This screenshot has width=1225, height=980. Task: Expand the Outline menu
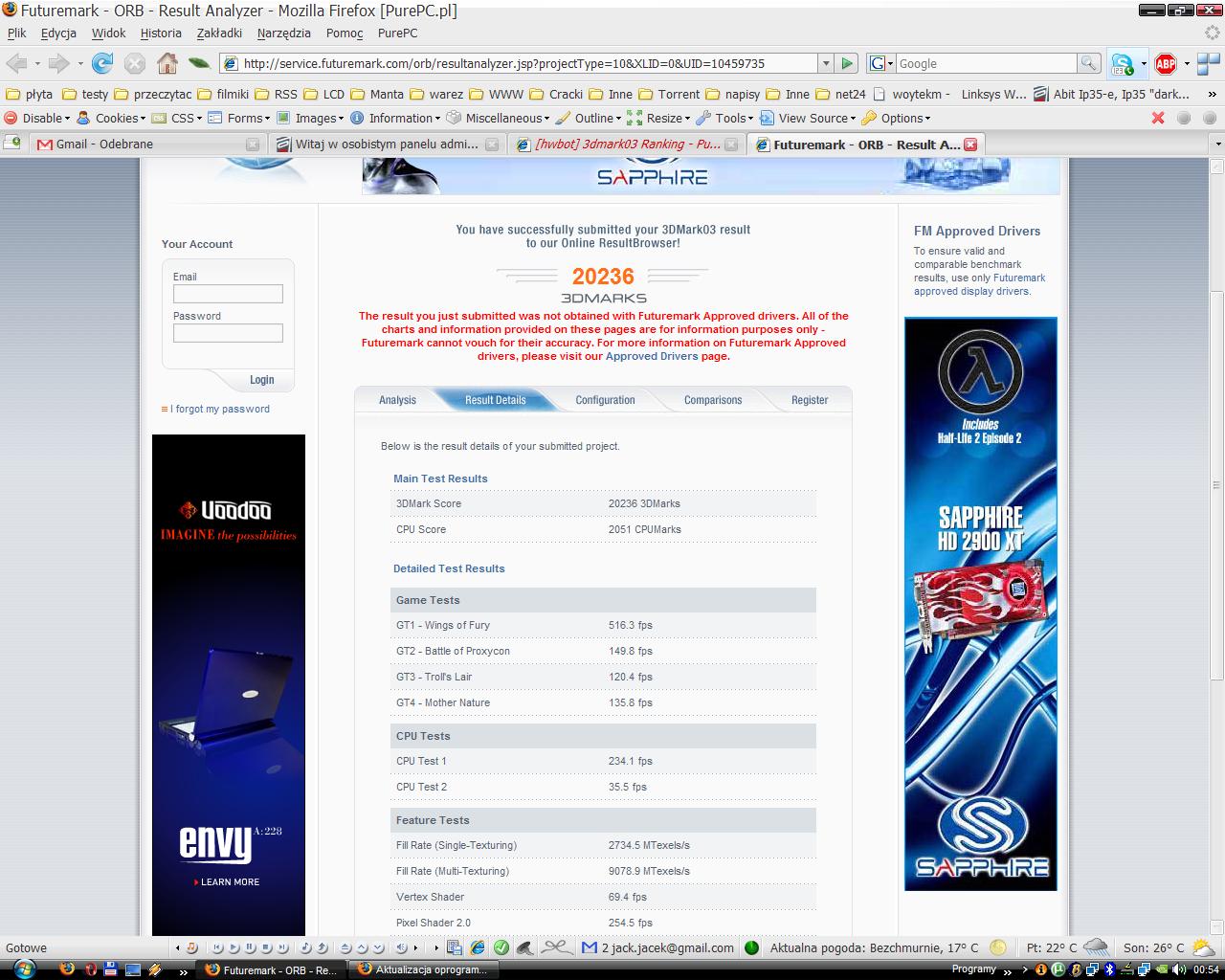(589, 118)
